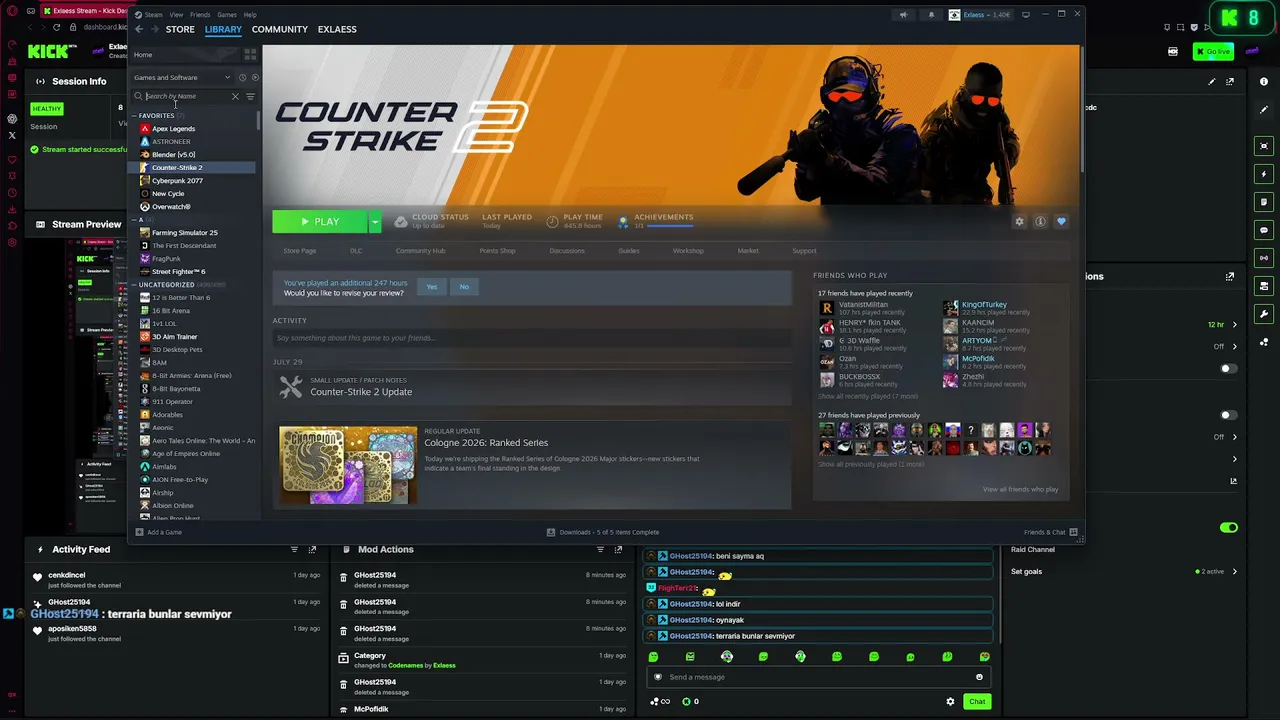The width and height of the screenshot is (1280, 720).
Task: Open Counter-Strike 2 game info icon
Action: 1040,222
